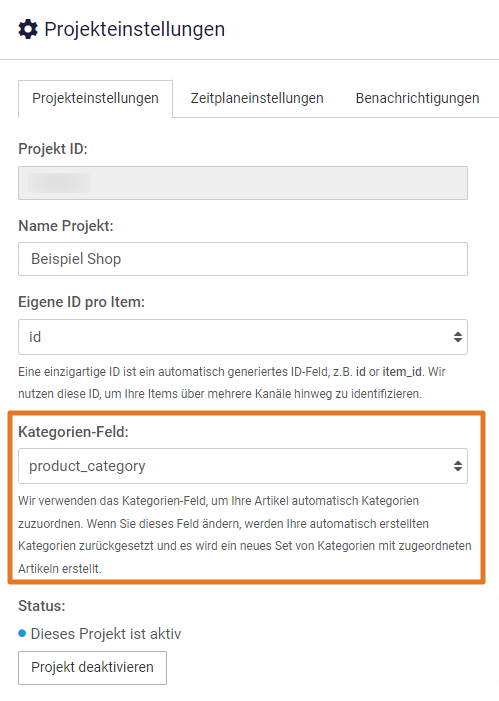Click the gear icon beside the Projekteinstellungen heading
The width and height of the screenshot is (499, 701).
pos(28,30)
